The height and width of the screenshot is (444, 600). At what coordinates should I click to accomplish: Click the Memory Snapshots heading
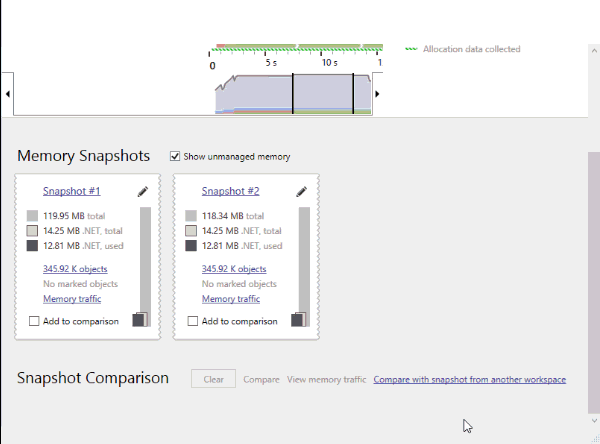tap(83, 156)
